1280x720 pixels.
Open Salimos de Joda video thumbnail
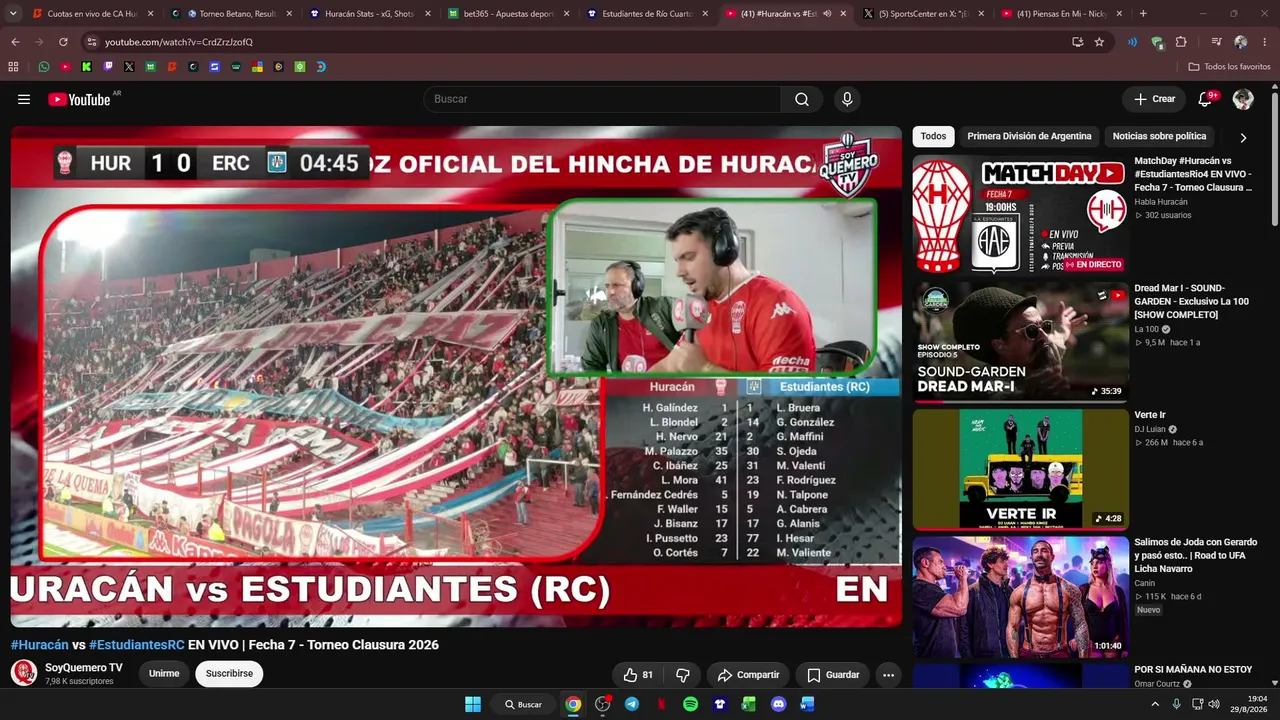click(1020, 596)
